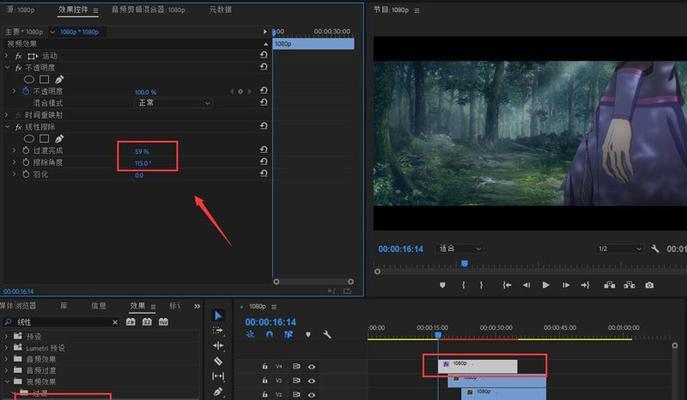Select the Razor tool
The height and width of the screenshot is (400, 687).
(218, 361)
